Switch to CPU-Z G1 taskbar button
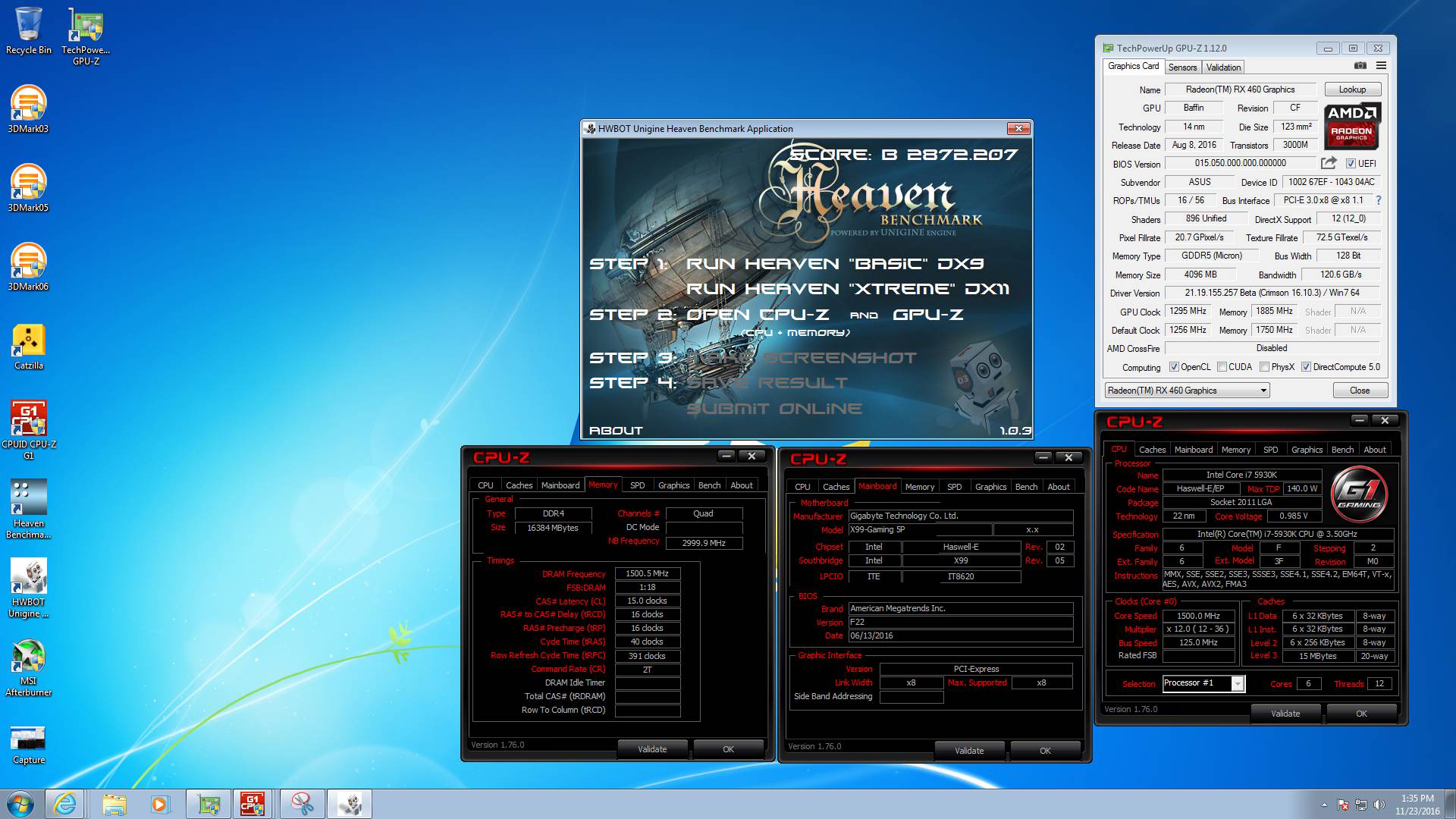Image resolution: width=1456 pixels, height=819 pixels. [x=253, y=804]
